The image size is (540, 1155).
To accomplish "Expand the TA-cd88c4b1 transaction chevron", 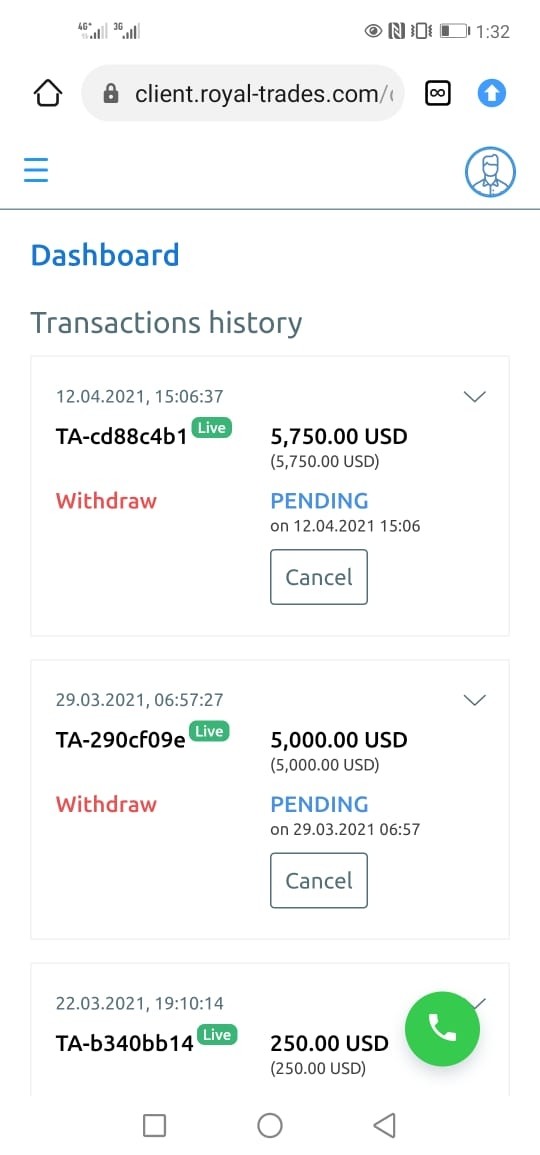I will coord(474,396).
